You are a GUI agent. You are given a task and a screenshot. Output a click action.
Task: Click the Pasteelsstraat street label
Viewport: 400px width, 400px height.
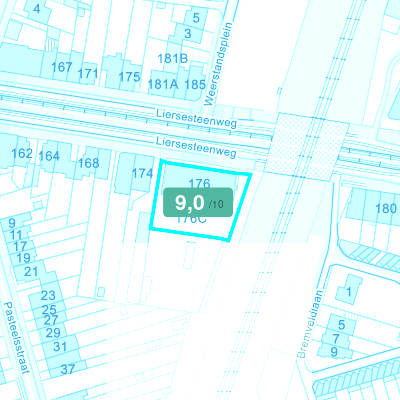click(x=17, y=338)
